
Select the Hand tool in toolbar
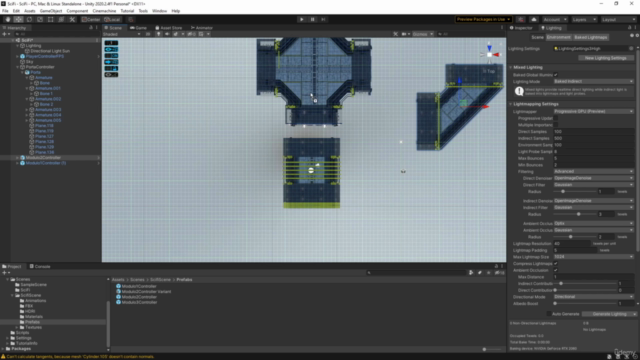tap(8, 19)
